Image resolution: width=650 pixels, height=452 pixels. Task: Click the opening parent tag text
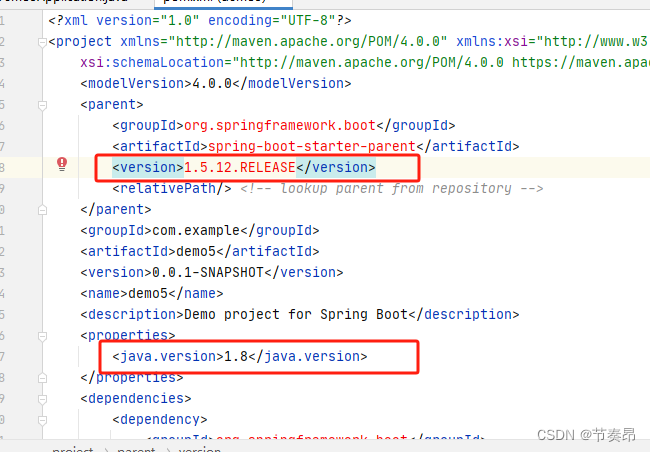pyautogui.click(x=112, y=104)
